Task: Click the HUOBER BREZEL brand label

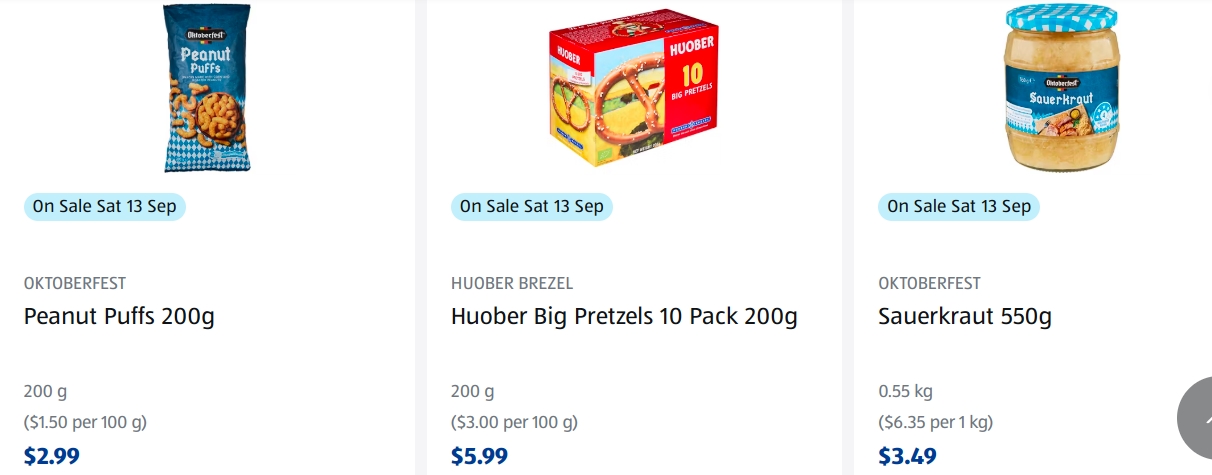Action: 512,283
